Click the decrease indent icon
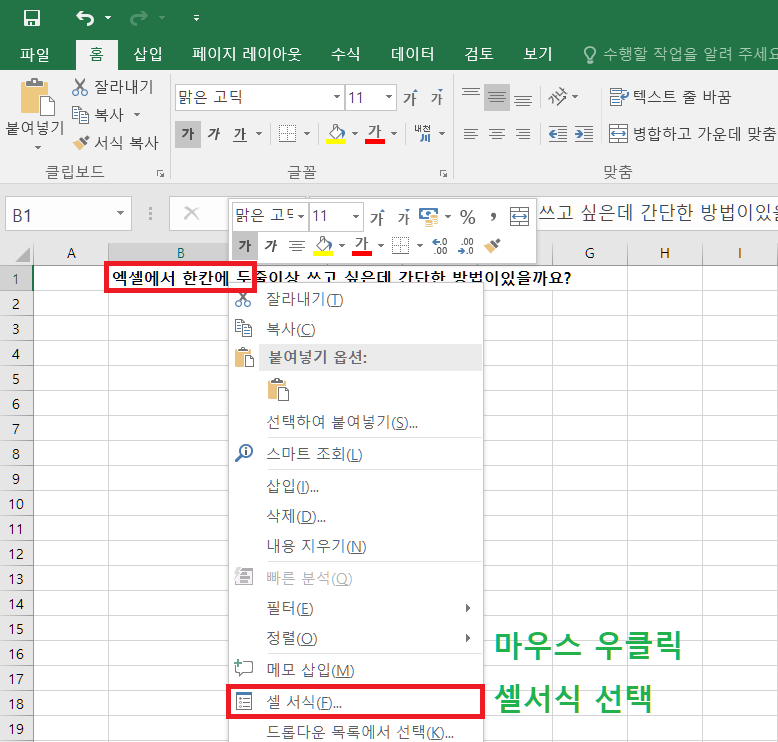The image size is (778, 742). coord(558,134)
